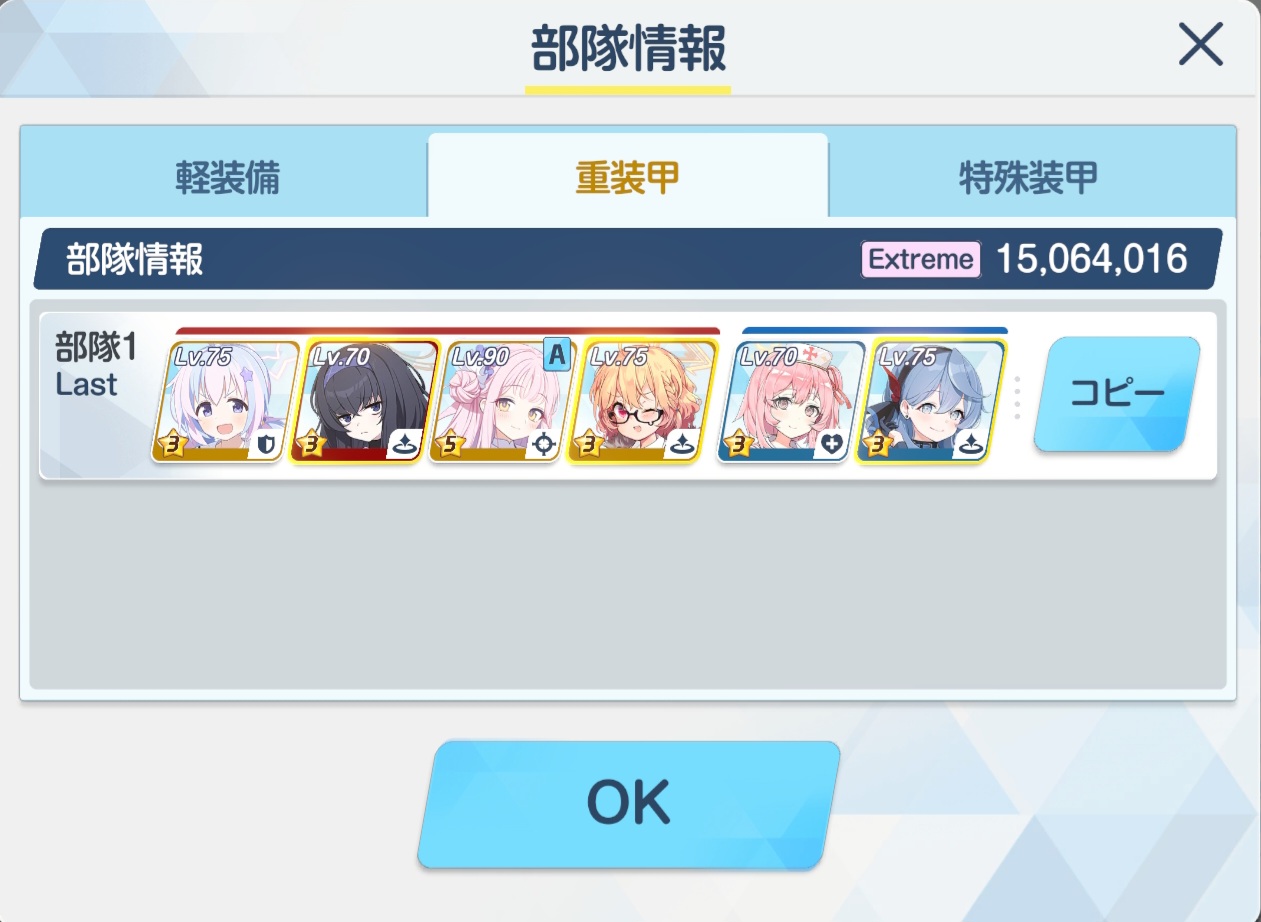Click the healer heart icon on nurse student
Viewport: 1261px width, 922px height.
[x=832, y=446]
